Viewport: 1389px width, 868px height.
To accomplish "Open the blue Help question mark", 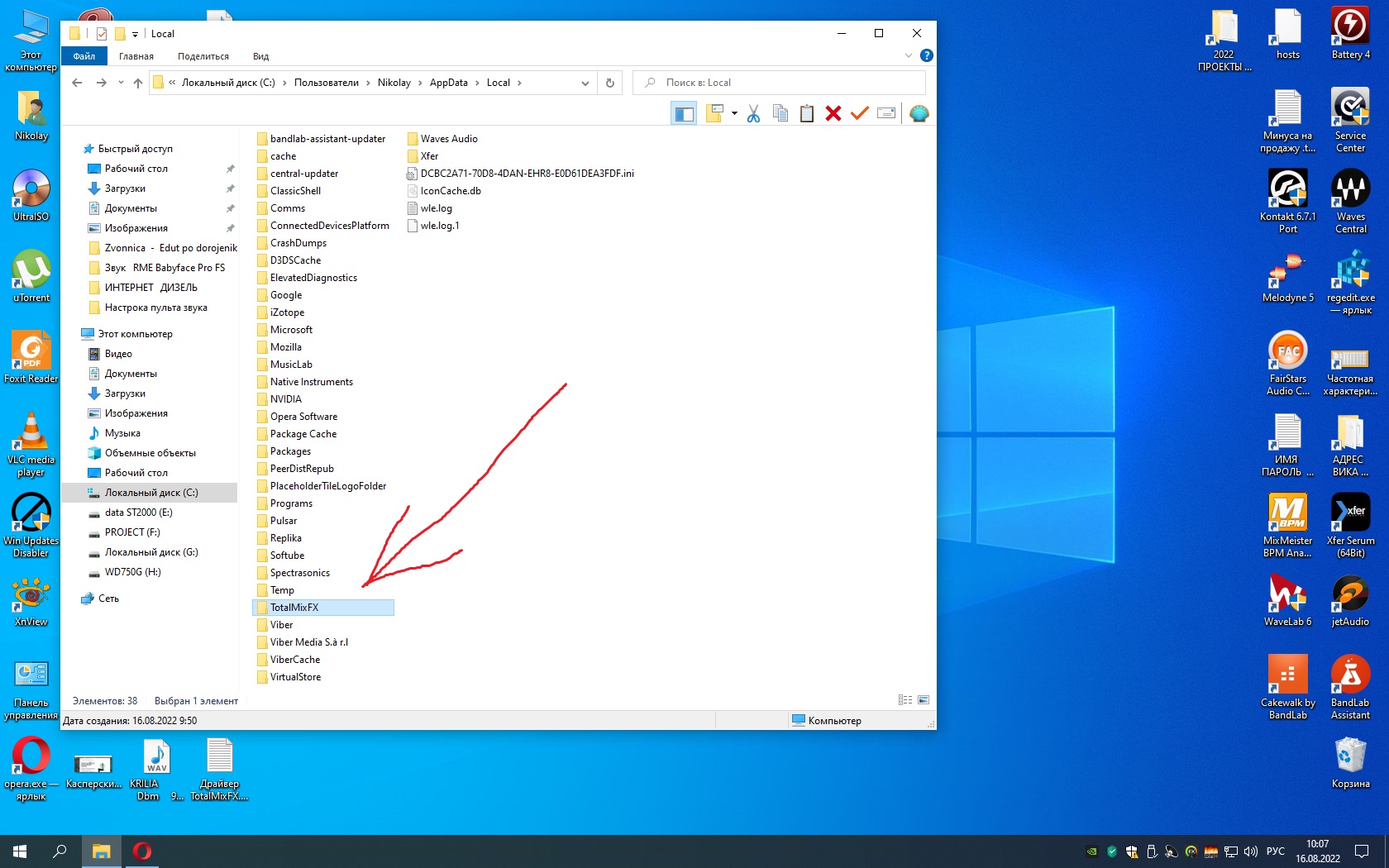I will pyautogui.click(x=927, y=55).
